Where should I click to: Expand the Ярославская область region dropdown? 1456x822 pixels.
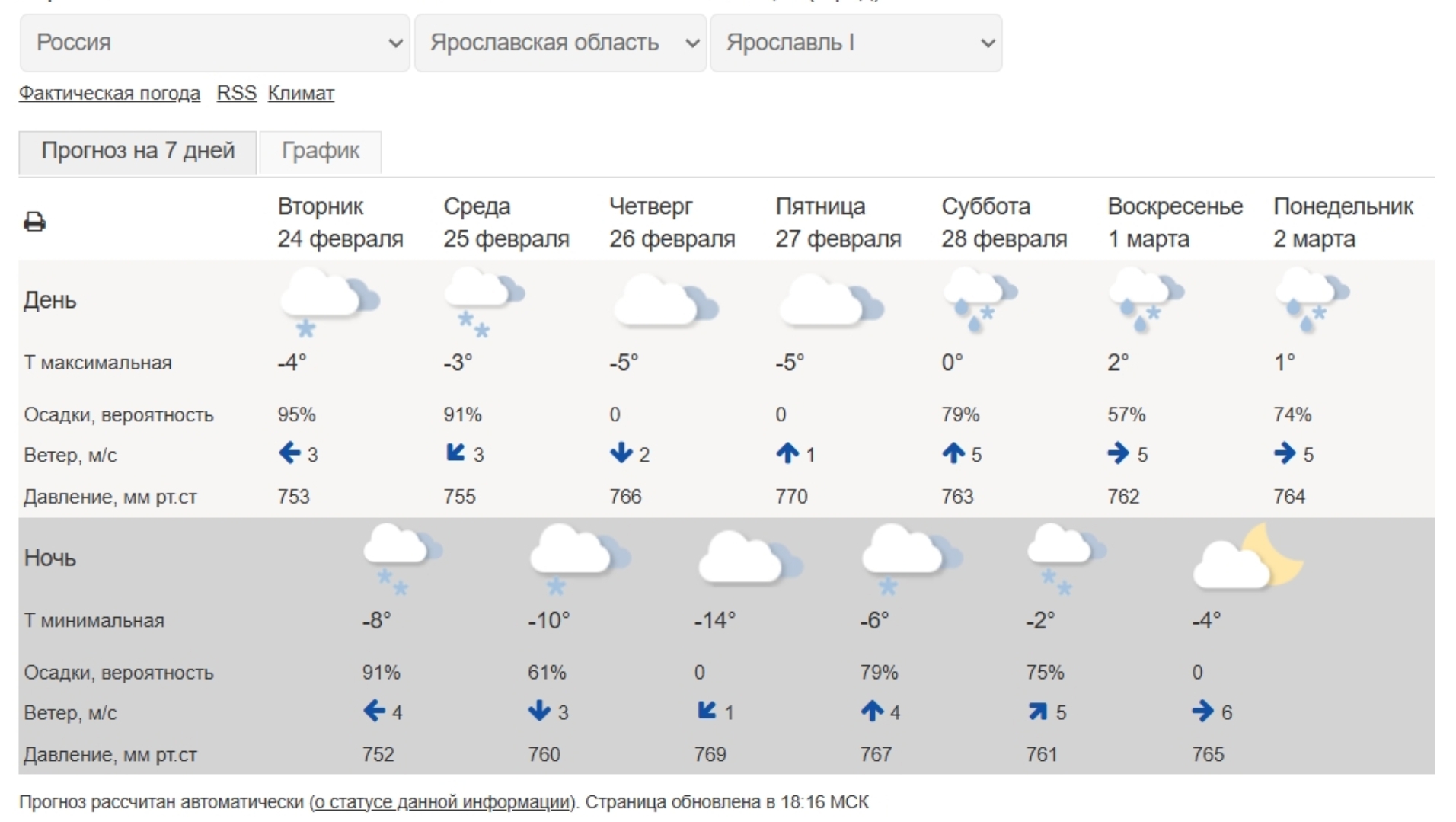[560, 43]
